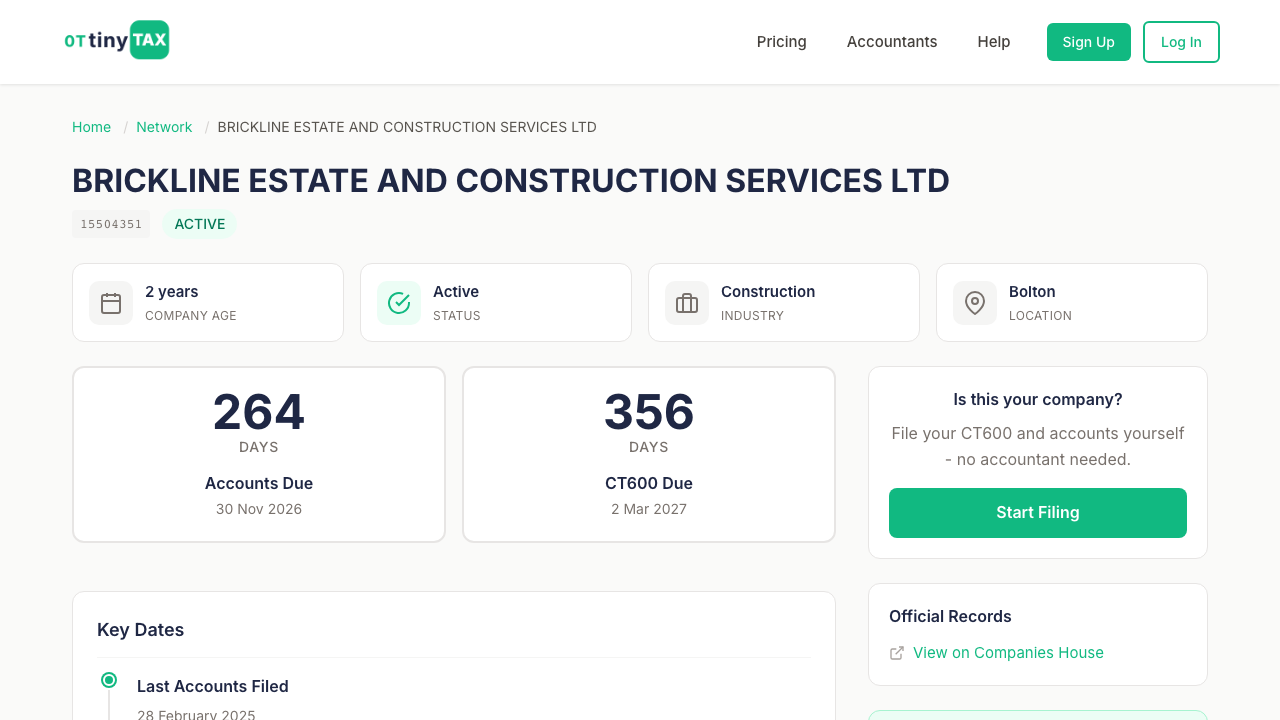Click the briefcase Industry icon
Image resolution: width=1280 pixels, height=720 pixels.
(x=686, y=302)
